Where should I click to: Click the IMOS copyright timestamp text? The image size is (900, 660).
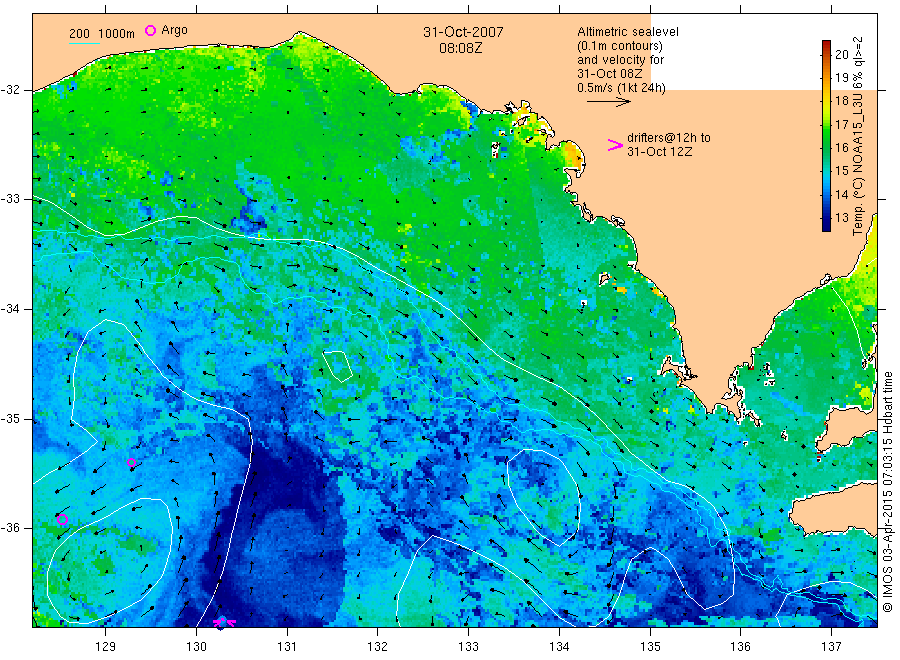click(887, 491)
